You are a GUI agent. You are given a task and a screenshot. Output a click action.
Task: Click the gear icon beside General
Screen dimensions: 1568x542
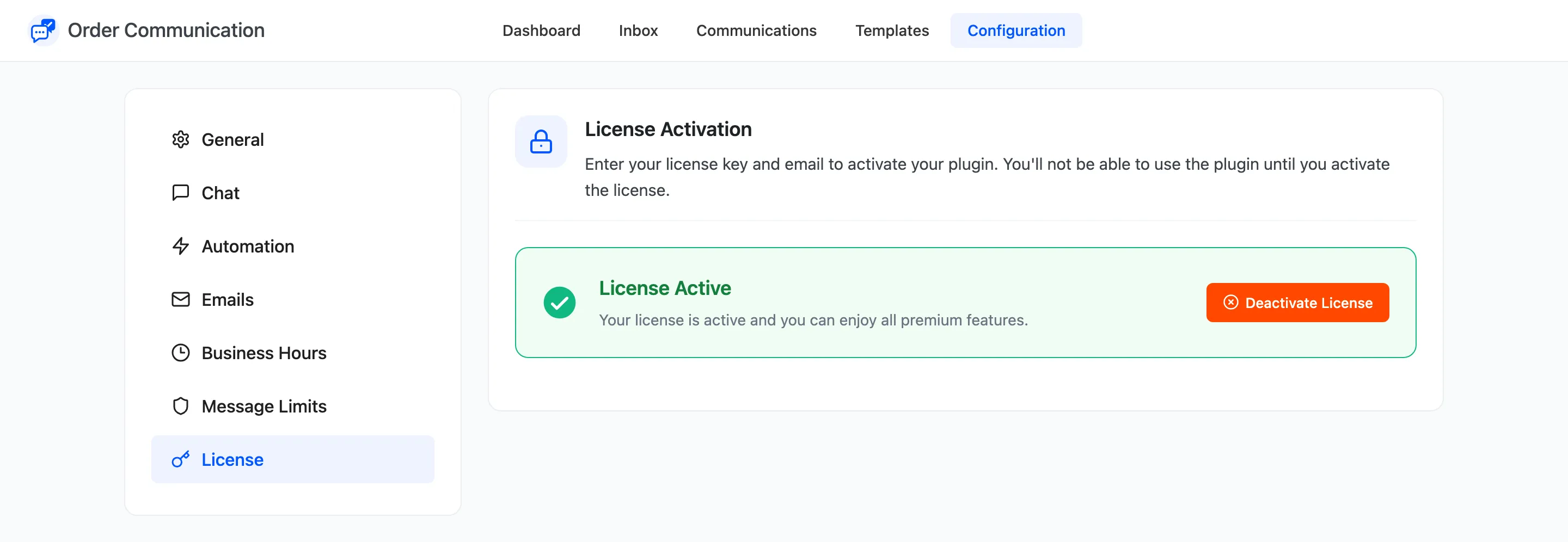coord(181,139)
